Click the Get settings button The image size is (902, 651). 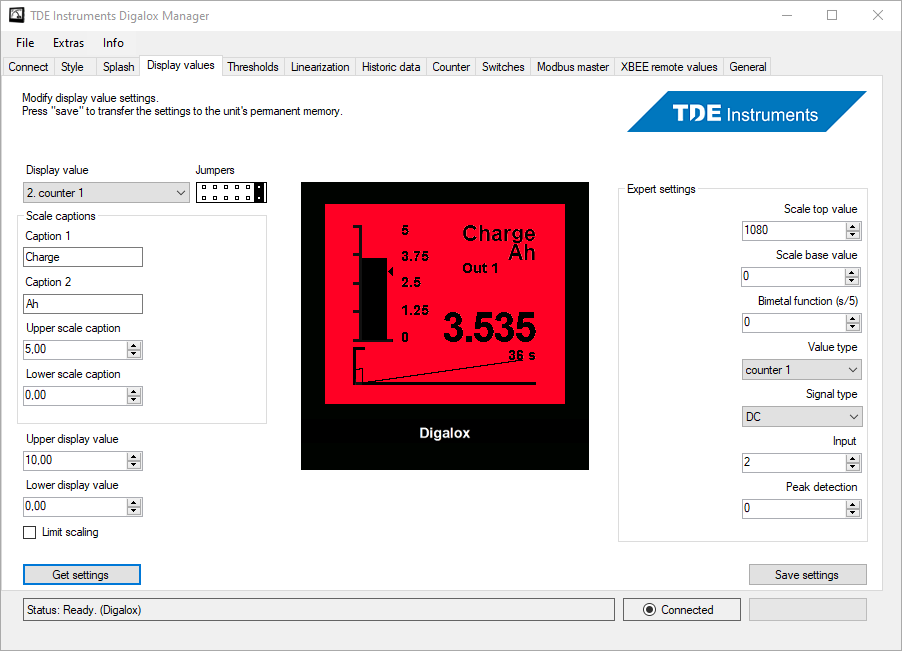point(82,575)
